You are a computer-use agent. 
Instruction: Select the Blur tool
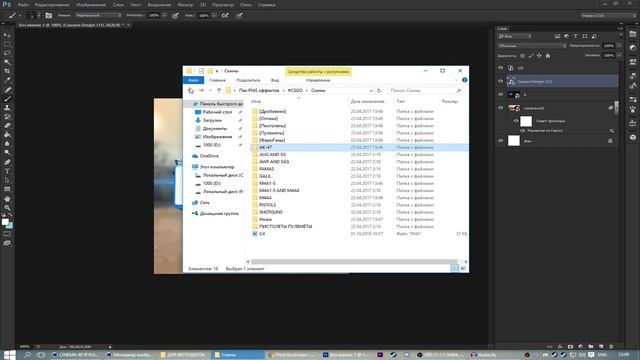pos(7,144)
